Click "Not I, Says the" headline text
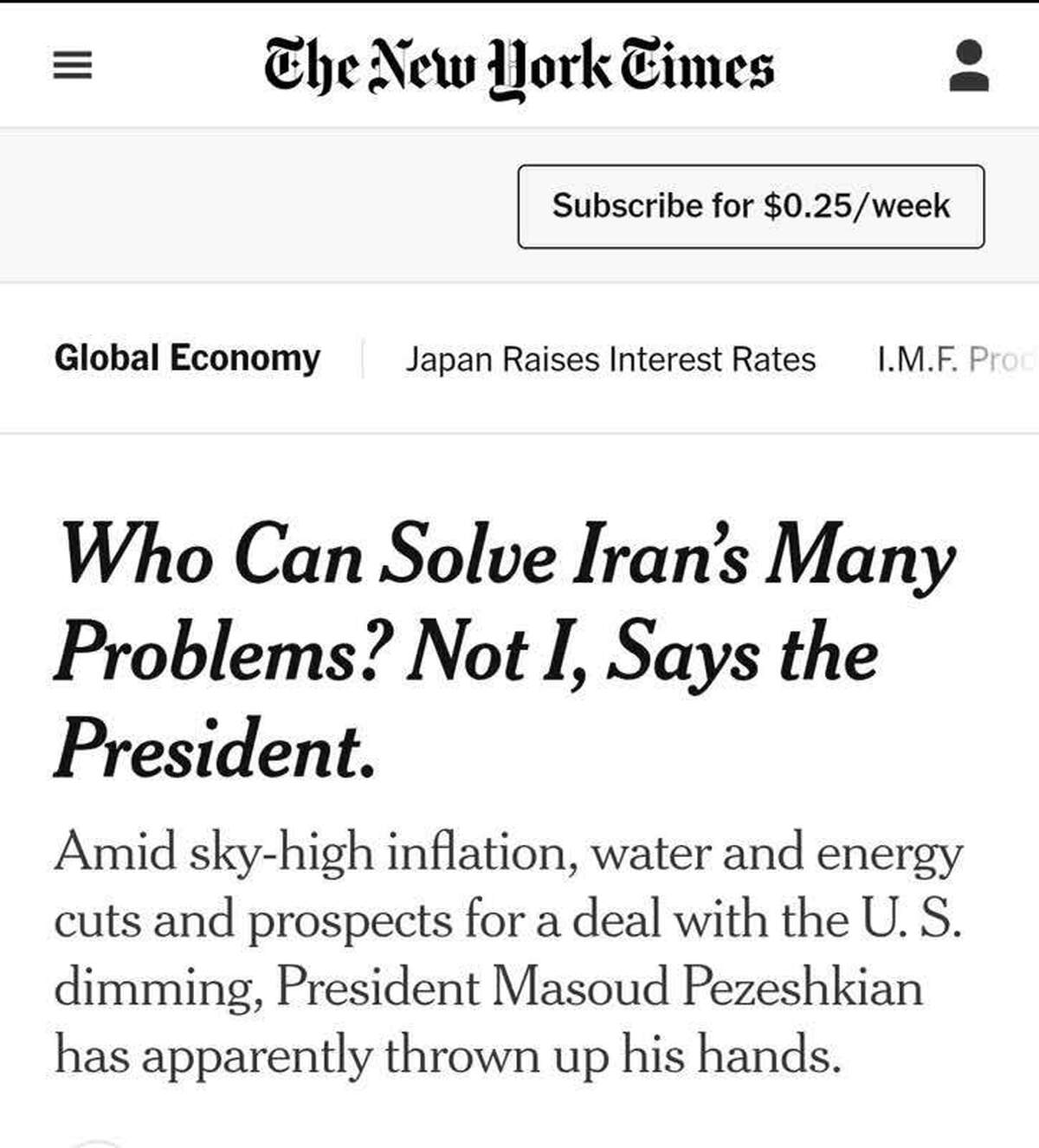The image size is (1039, 1148). (x=643, y=654)
